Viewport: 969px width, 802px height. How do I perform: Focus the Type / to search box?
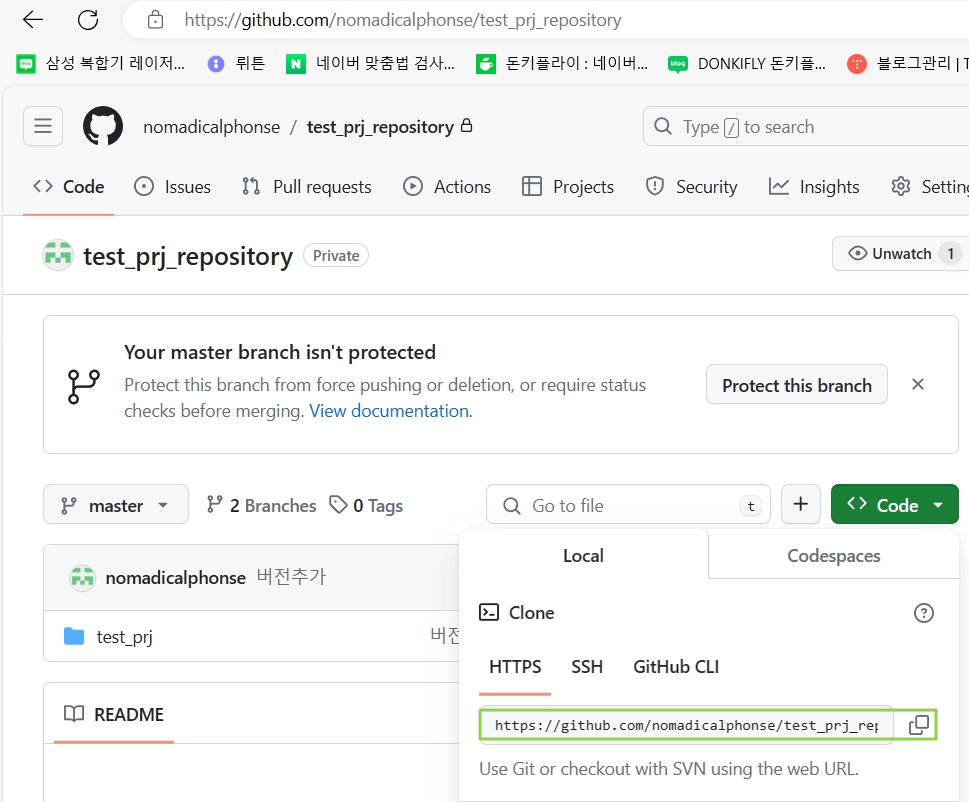coord(806,127)
